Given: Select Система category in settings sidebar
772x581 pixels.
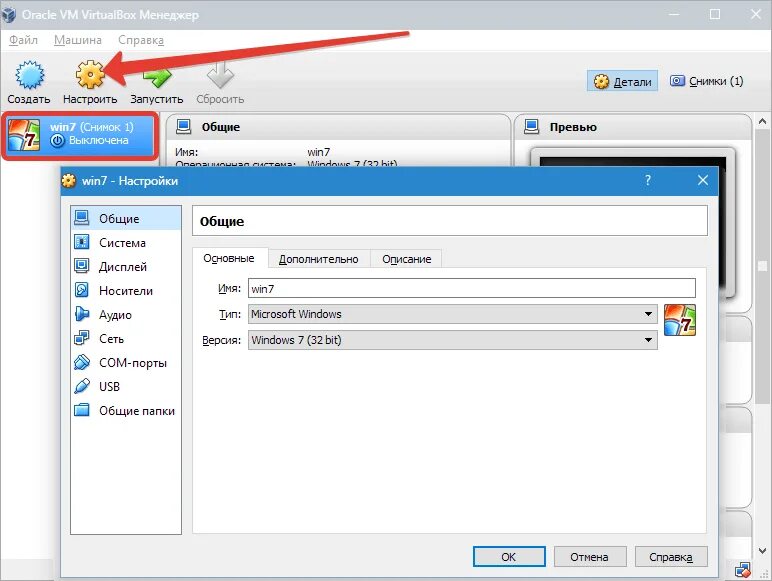Looking at the screenshot, I should point(126,242).
